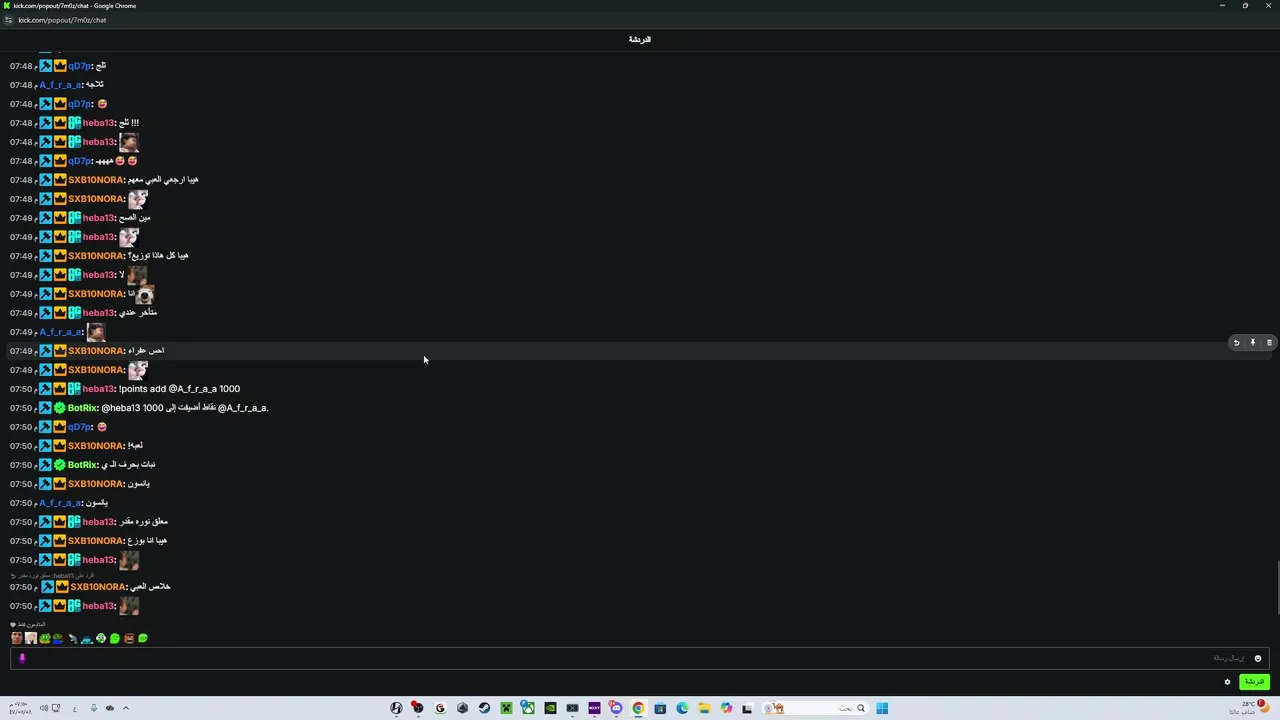Insert the last green smiley emote

click(x=142, y=638)
